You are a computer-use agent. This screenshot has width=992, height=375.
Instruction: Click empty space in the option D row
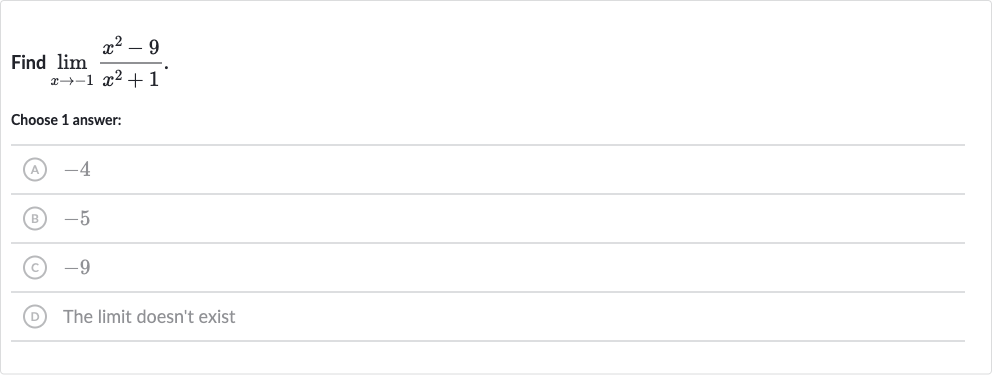569,317
